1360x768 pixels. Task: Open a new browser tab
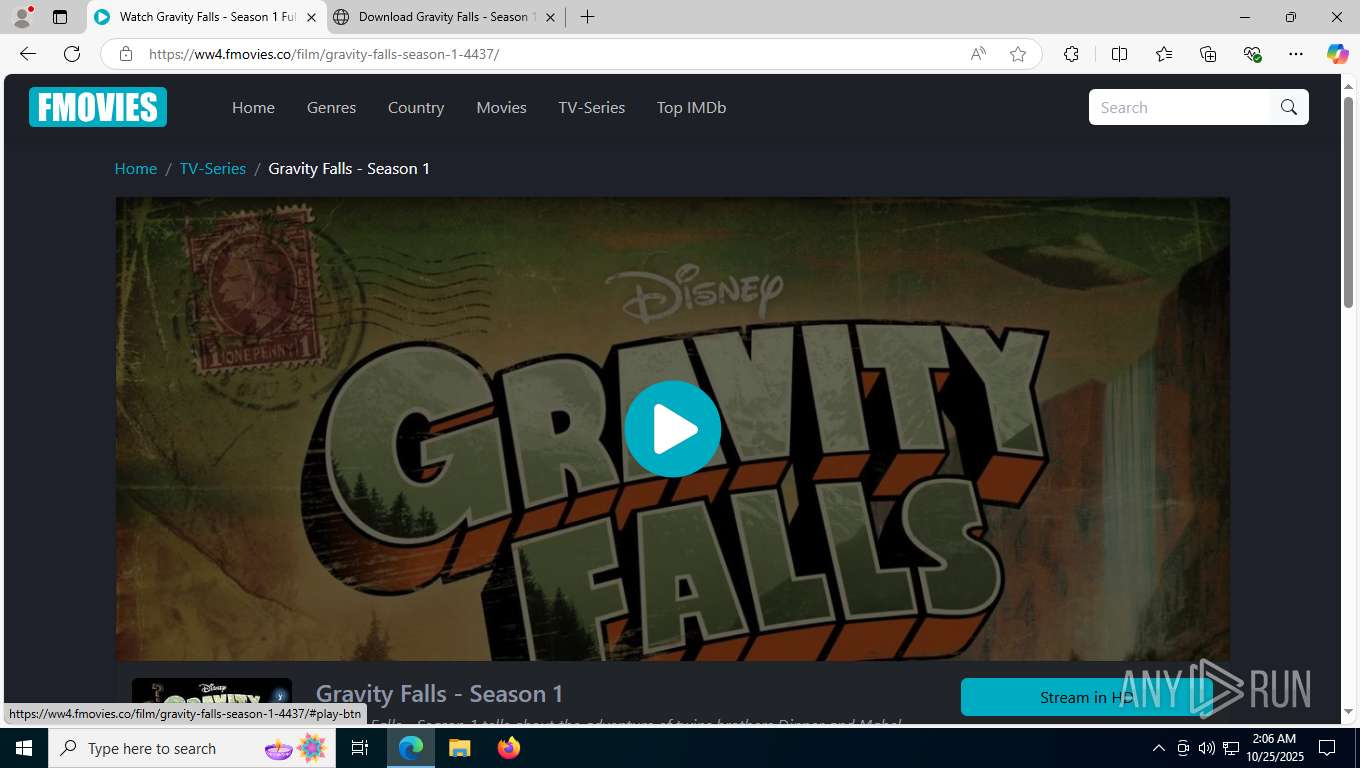(587, 17)
